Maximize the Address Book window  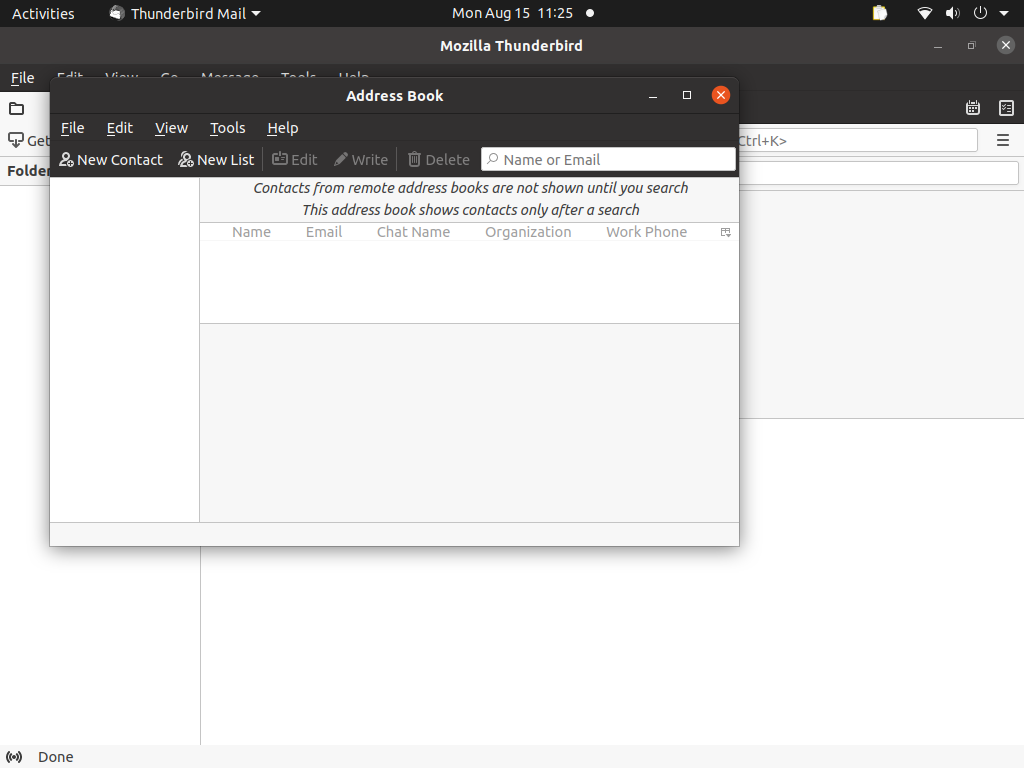point(686,95)
